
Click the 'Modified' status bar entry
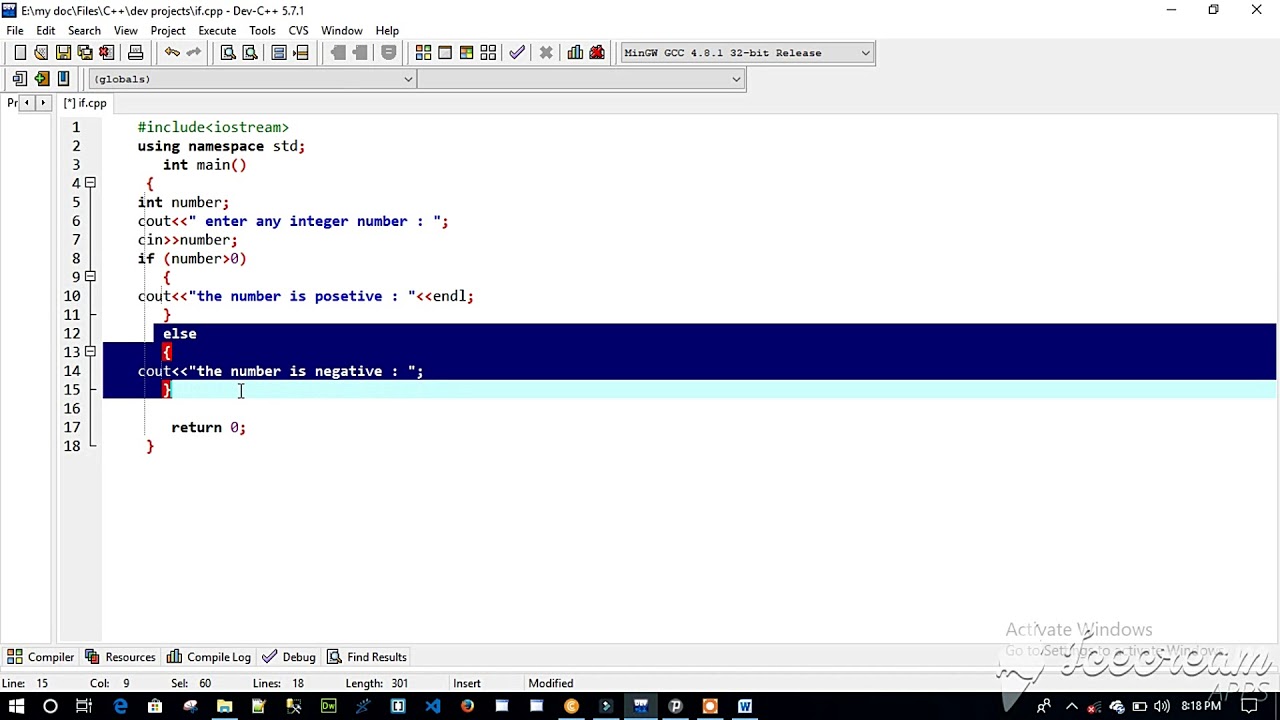[x=551, y=684]
